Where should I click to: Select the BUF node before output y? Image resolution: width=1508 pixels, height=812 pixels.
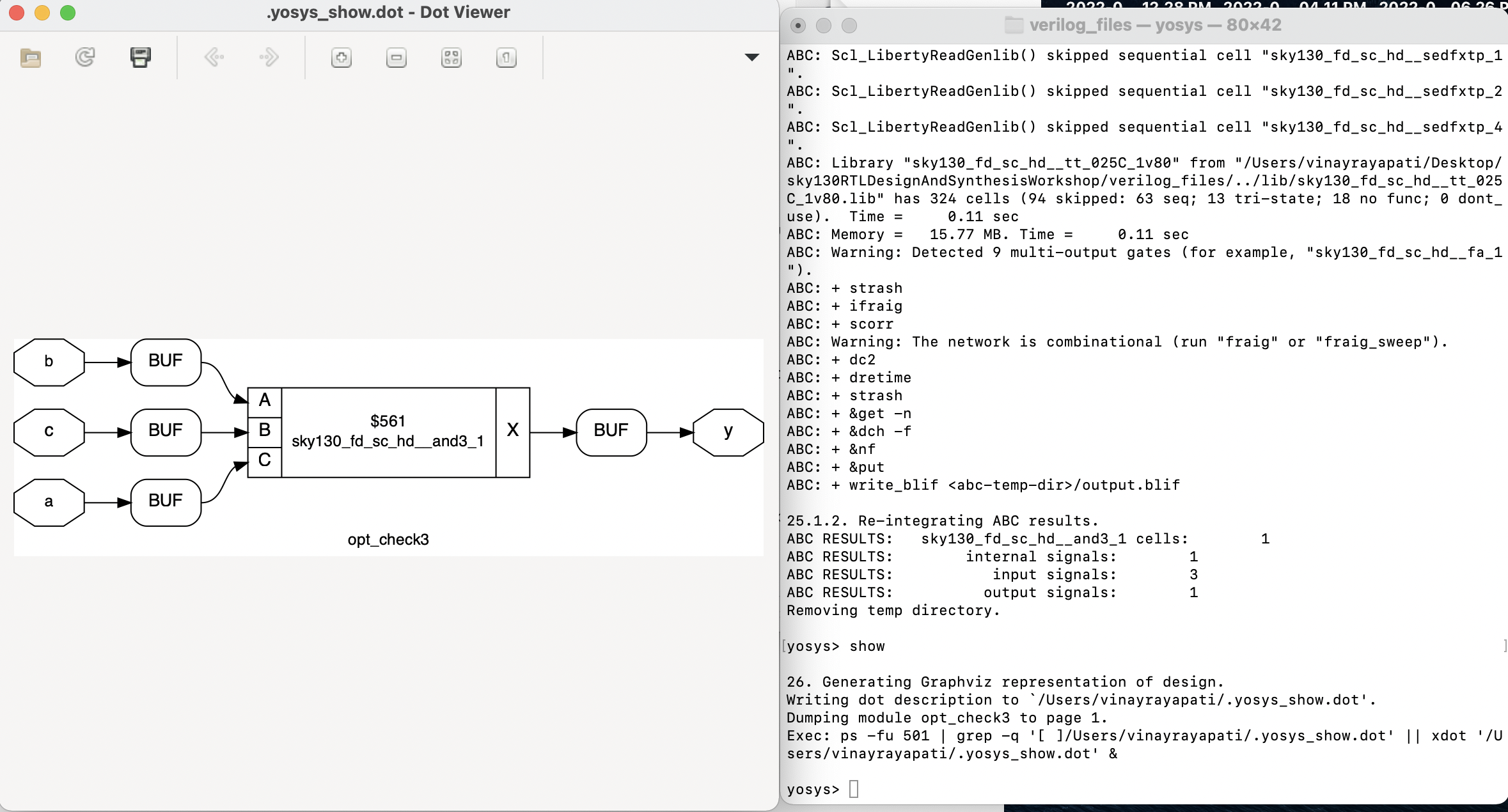click(611, 431)
